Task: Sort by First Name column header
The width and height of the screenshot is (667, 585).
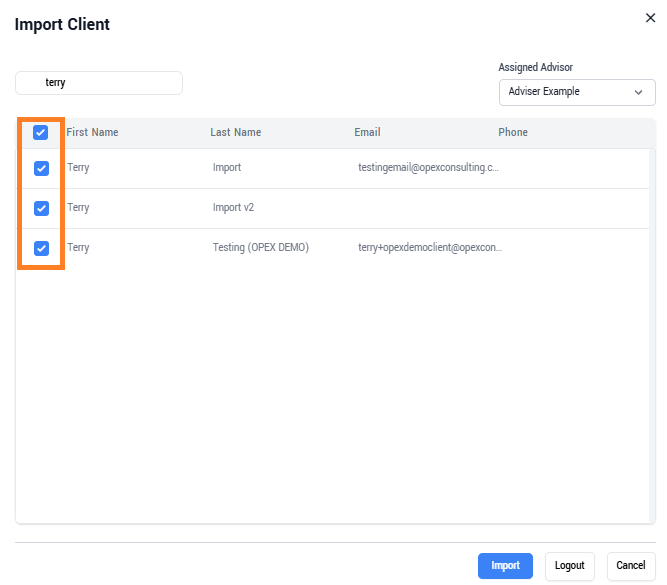Action: (92, 132)
